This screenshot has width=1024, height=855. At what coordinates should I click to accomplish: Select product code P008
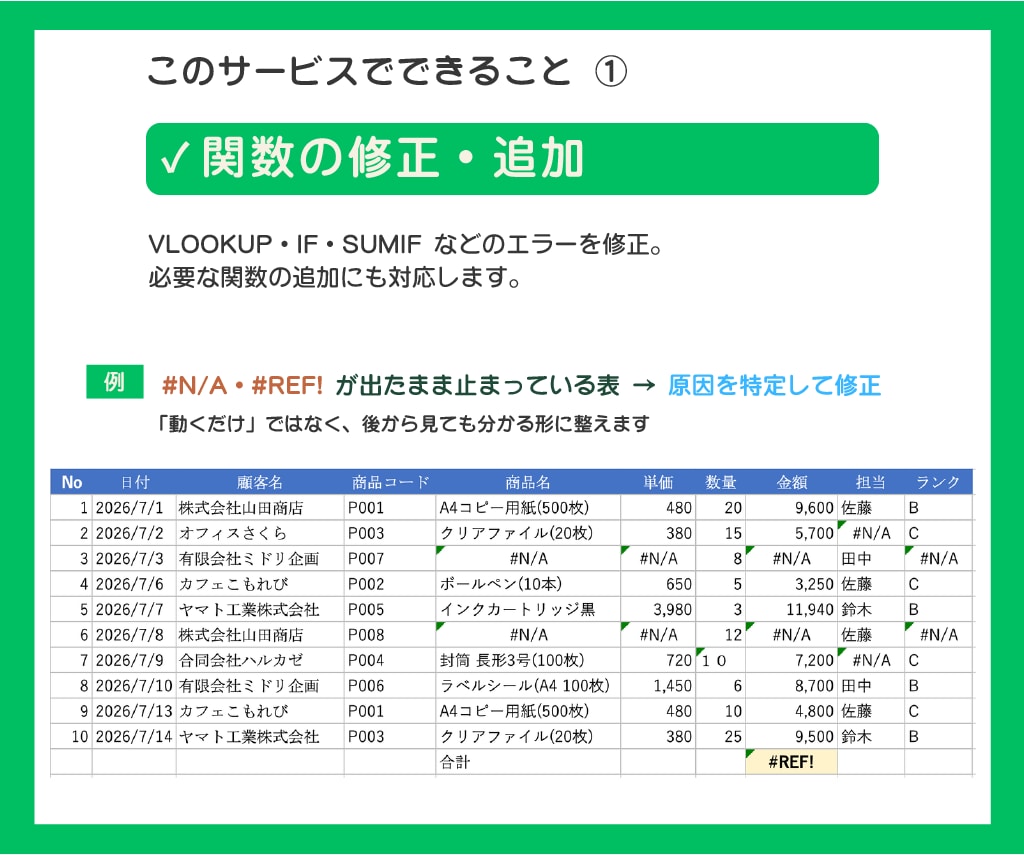tap(390, 635)
